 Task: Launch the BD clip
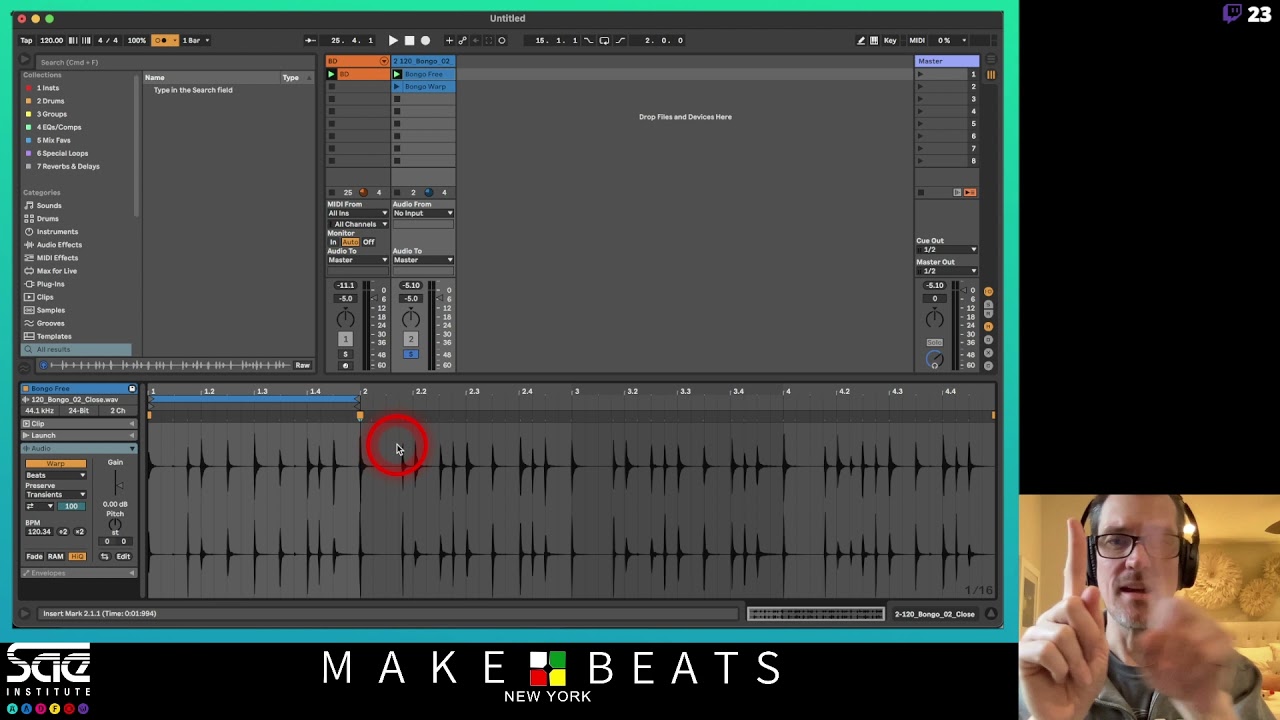pos(332,74)
